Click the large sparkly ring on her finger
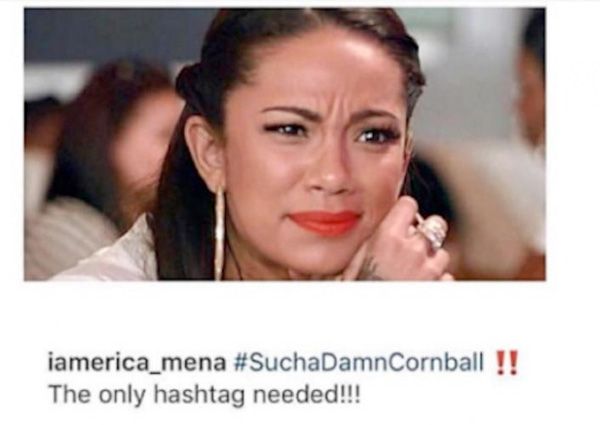The image size is (600, 425). pos(433,230)
